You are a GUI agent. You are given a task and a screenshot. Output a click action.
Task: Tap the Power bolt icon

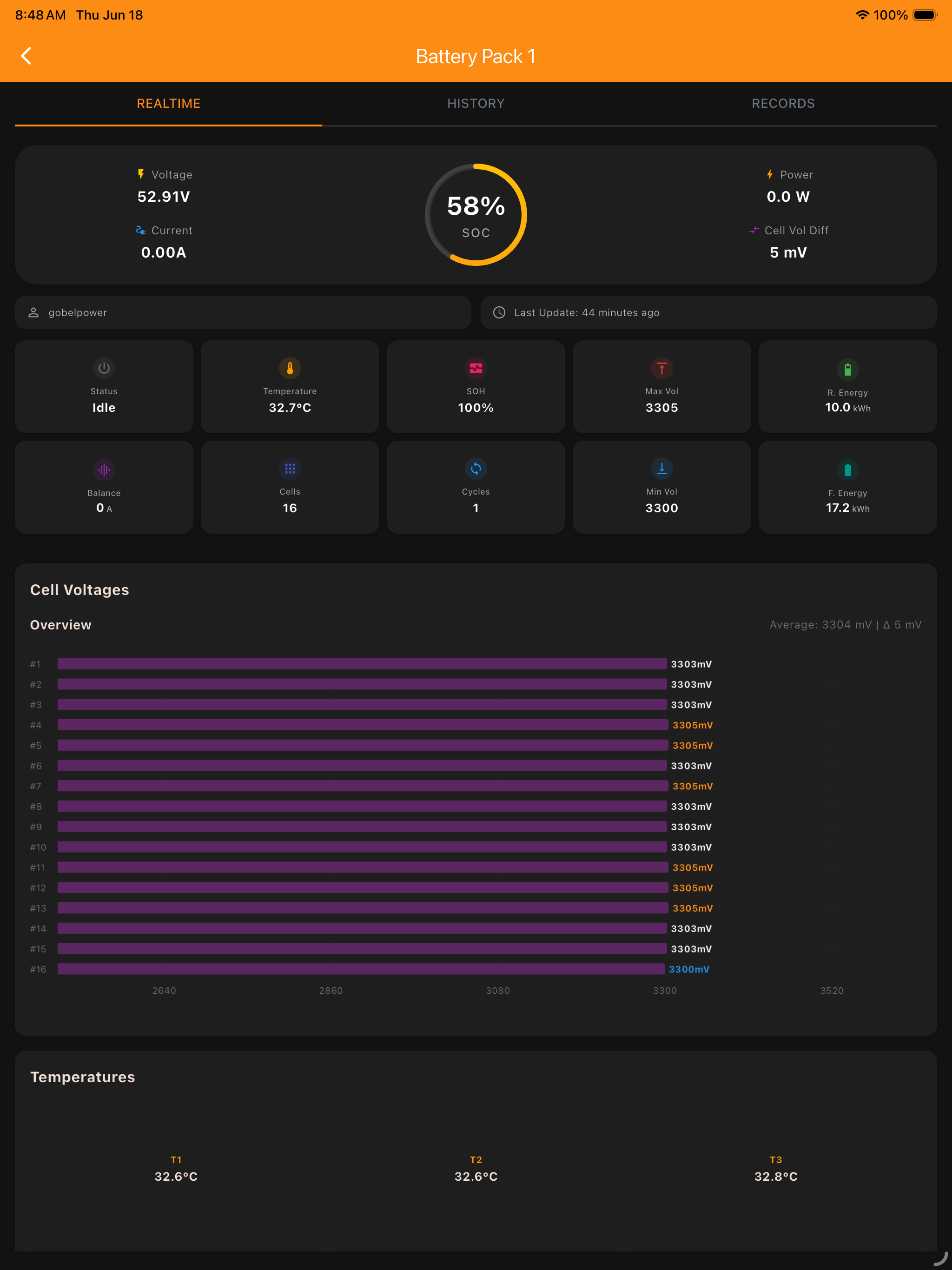pos(769,174)
